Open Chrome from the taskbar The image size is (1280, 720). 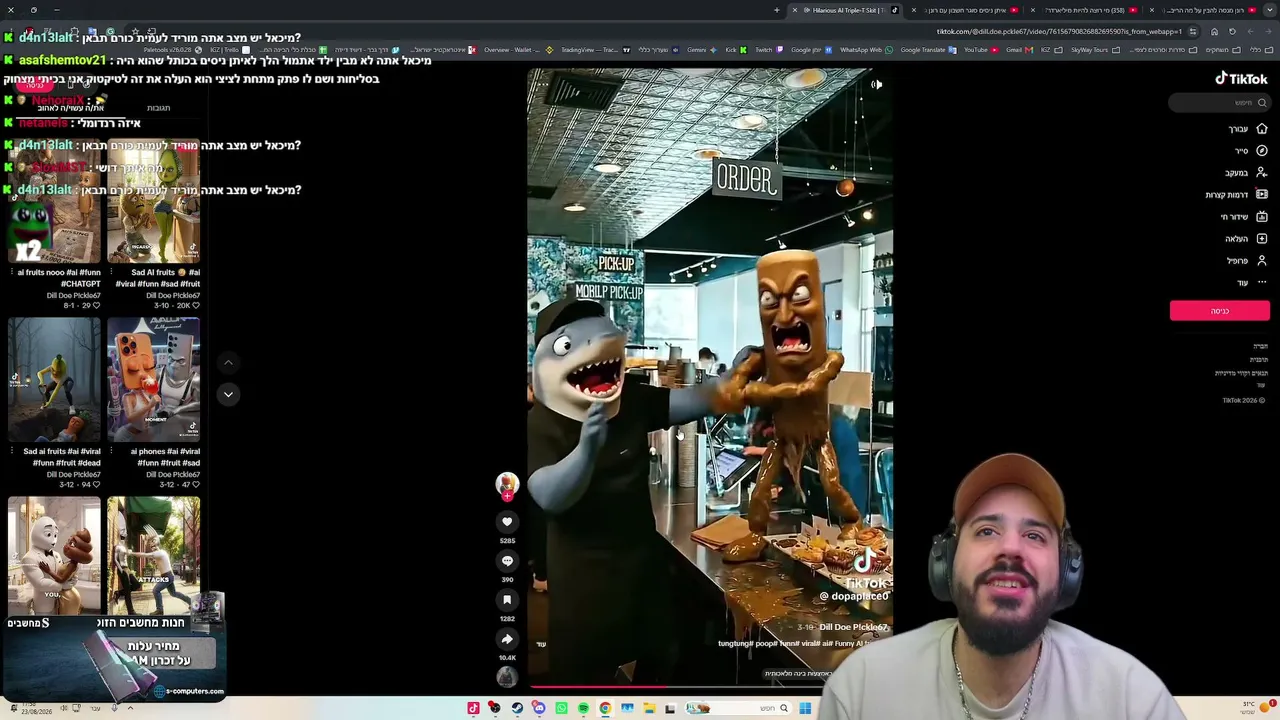[605, 708]
